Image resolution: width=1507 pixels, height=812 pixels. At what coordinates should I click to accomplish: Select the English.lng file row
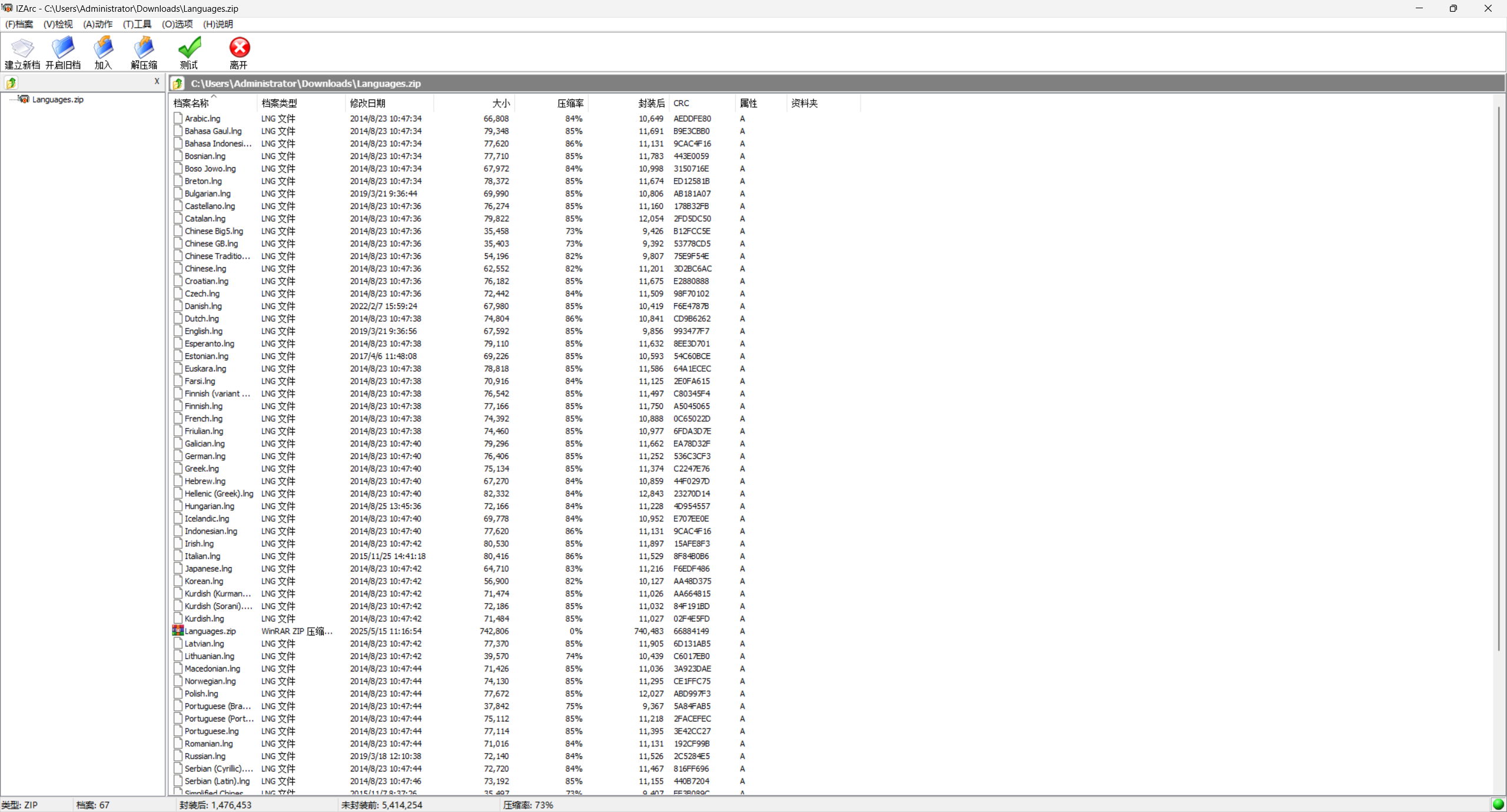pos(203,331)
